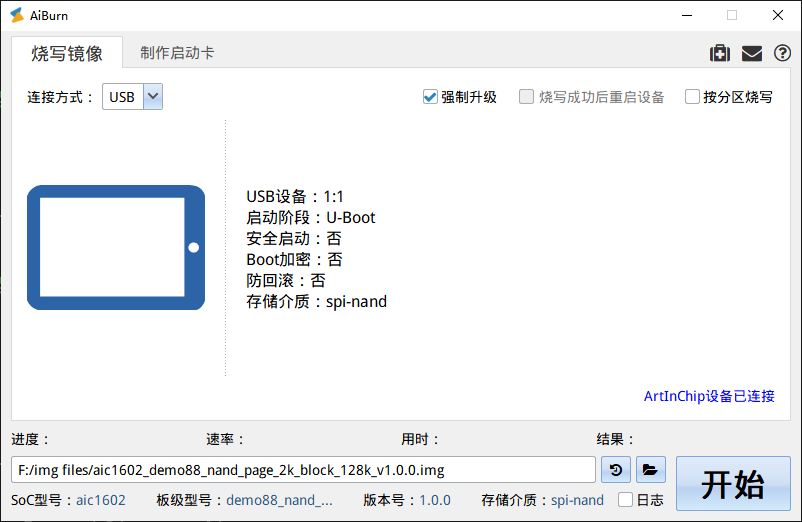Screen dimensions: 802x522
Task: Open the first-aid toolkit icon
Action: click(719, 54)
